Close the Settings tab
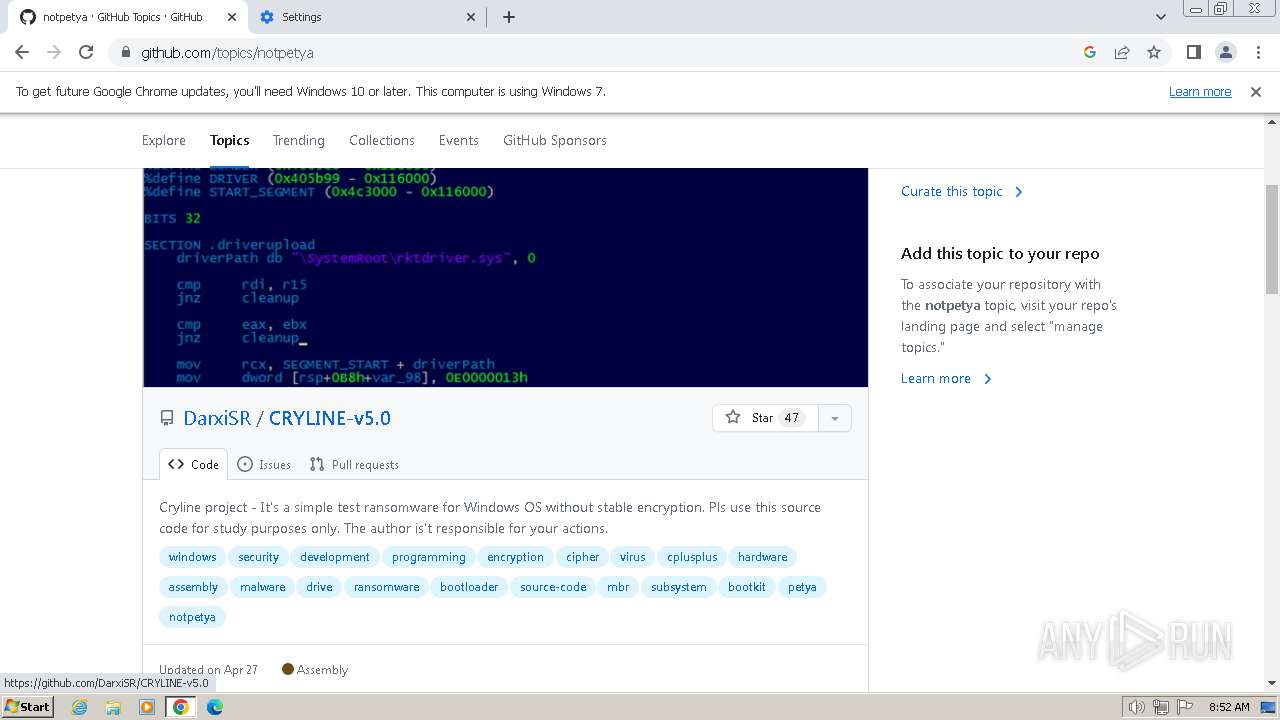This screenshot has height=720, width=1280. click(472, 17)
